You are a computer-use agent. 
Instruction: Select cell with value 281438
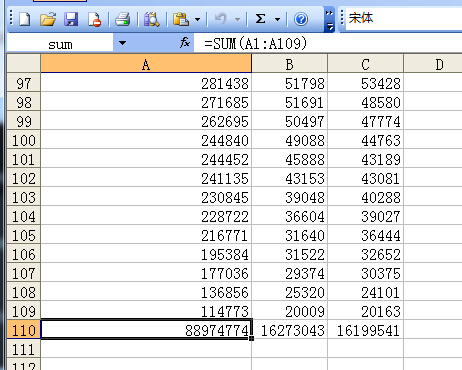point(146,83)
